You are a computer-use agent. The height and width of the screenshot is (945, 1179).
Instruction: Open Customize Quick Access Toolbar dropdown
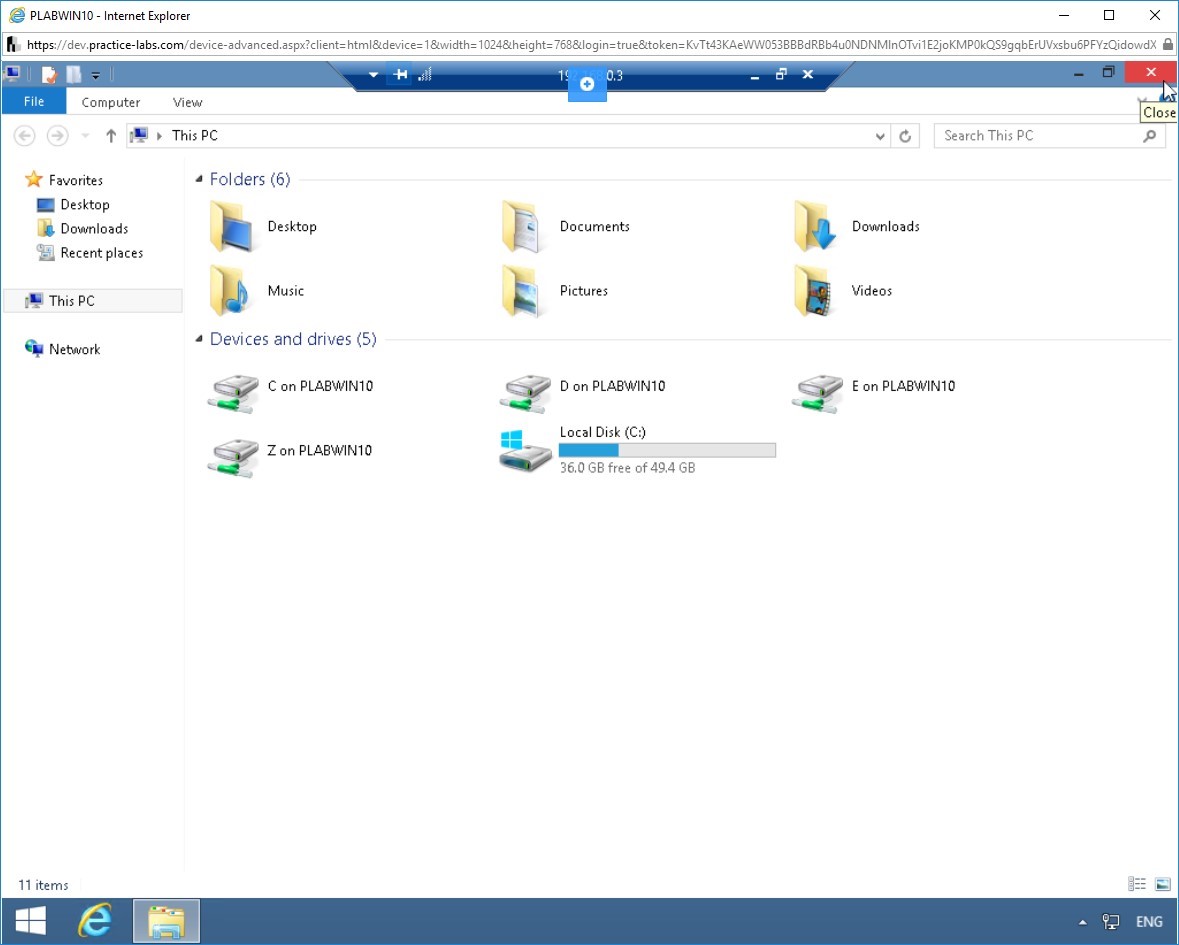click(x=95, y=75)
